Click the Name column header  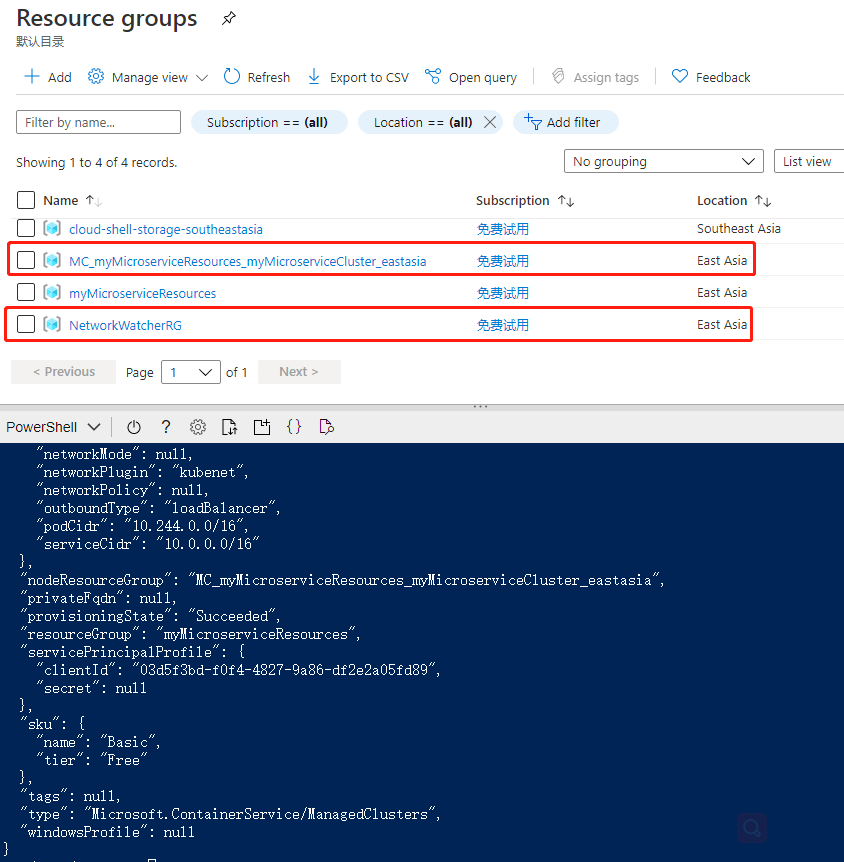pyautogui.click(x=60, y=201)
